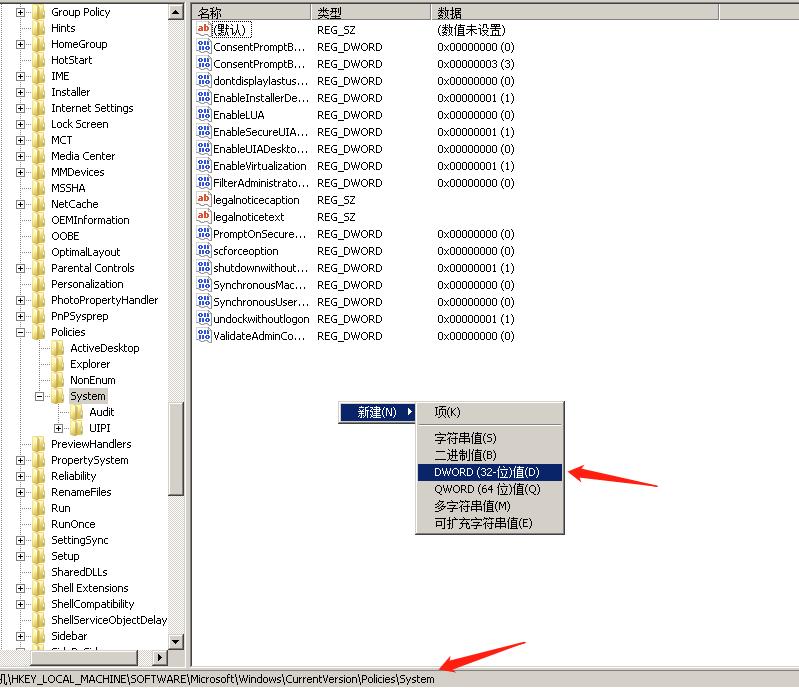The height and width of the screenshot is (688, 799).
Task: Click the Explorer folder icon under Policies
Action: coord(58,364)
